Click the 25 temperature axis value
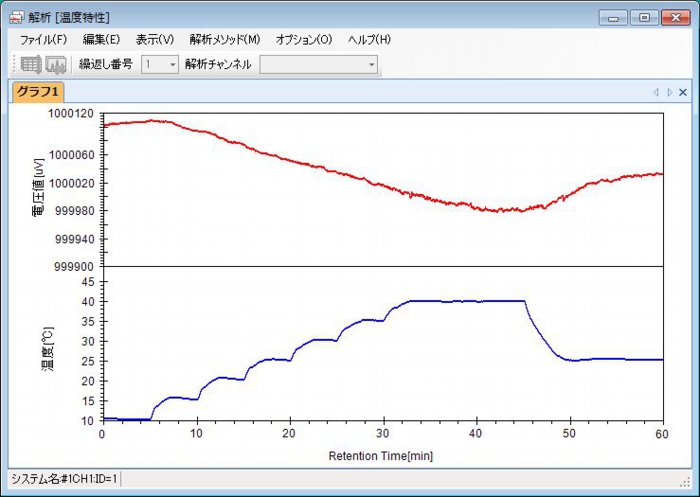 coord(88,361)
